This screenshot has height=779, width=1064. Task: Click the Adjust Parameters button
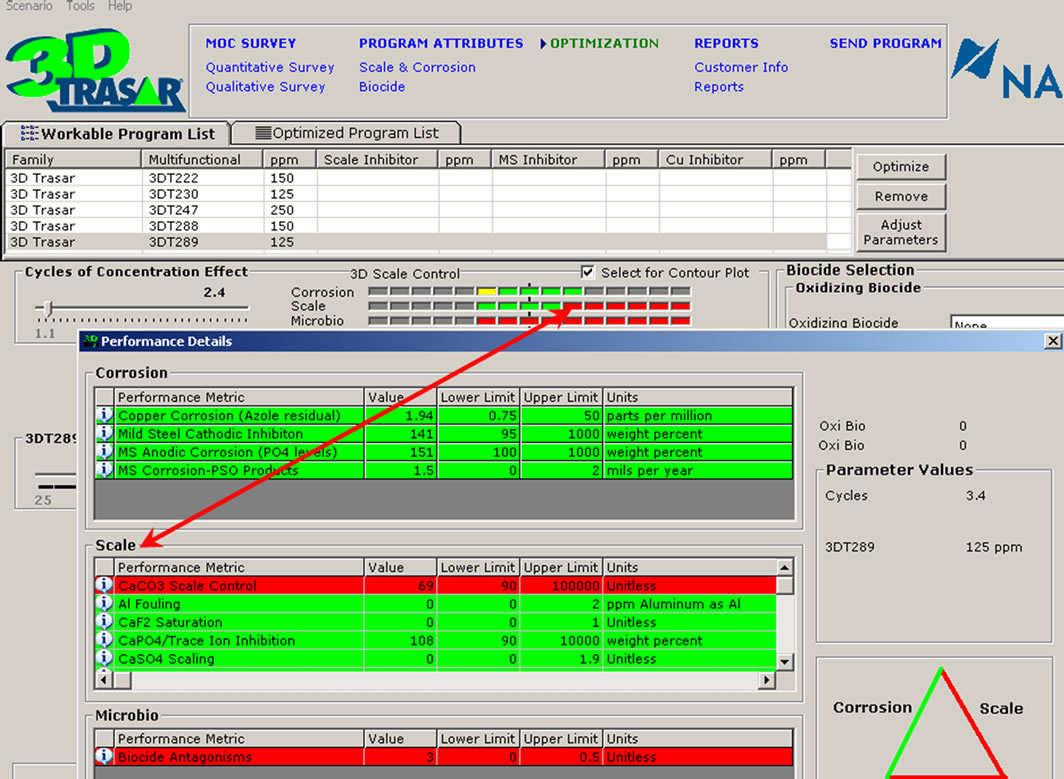click(x=900, y=232)
